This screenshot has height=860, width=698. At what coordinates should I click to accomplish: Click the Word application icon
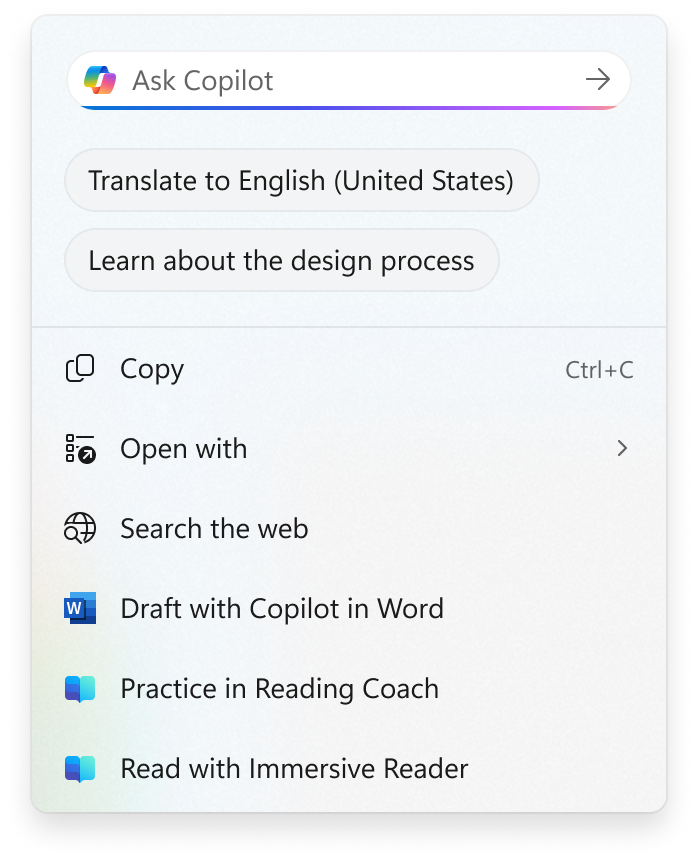coord(80,608)
